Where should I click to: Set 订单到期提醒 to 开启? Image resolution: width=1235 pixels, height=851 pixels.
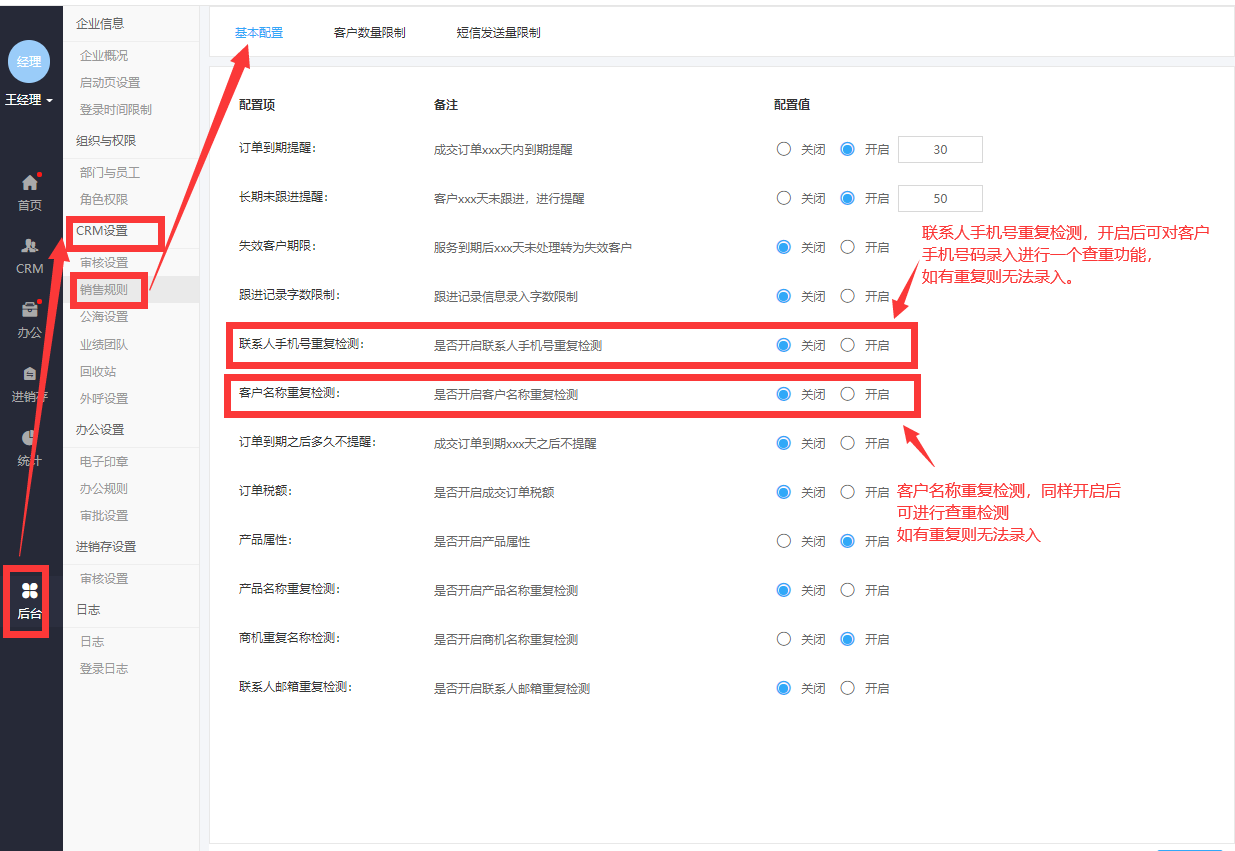[848, 149]
